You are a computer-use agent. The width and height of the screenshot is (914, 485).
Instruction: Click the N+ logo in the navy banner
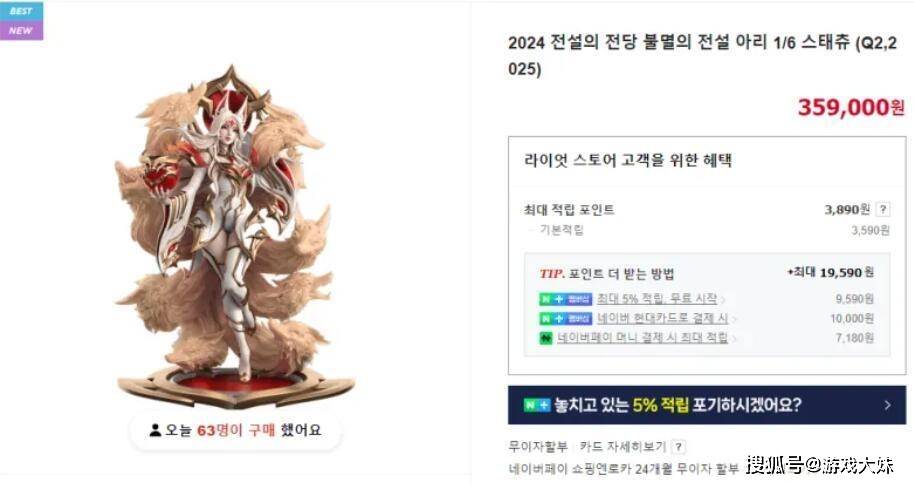[x=536, y=405]
